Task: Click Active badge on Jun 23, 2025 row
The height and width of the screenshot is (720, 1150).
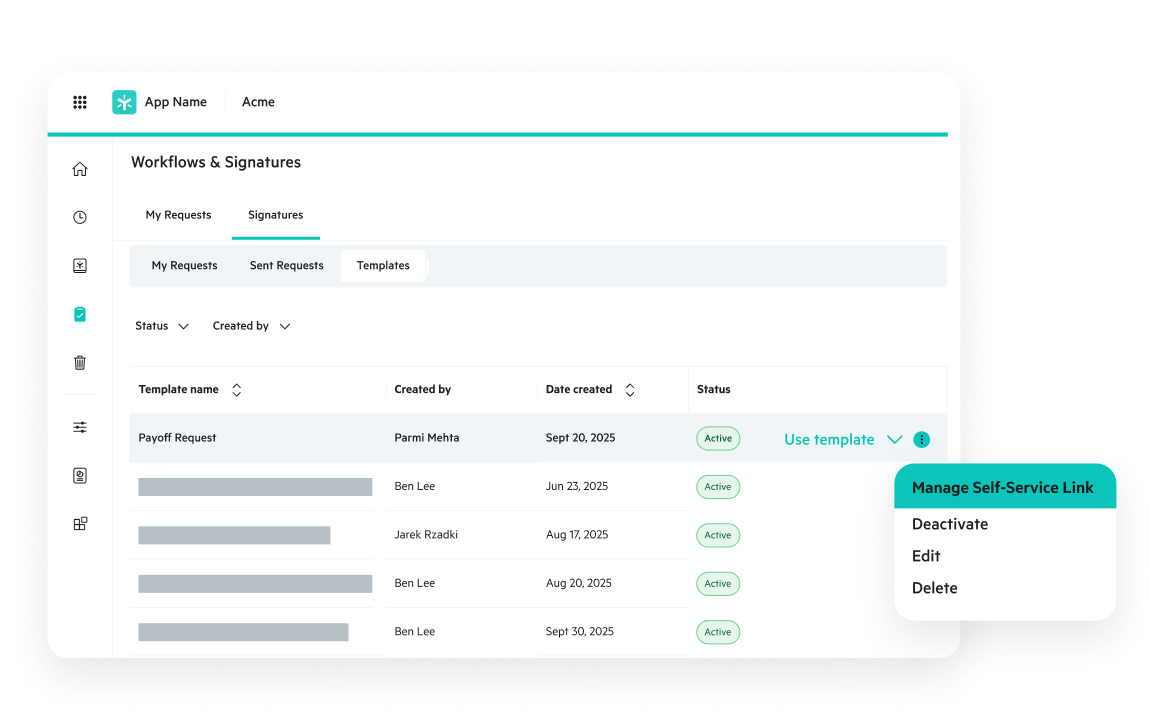Action: tap(718, 487)
